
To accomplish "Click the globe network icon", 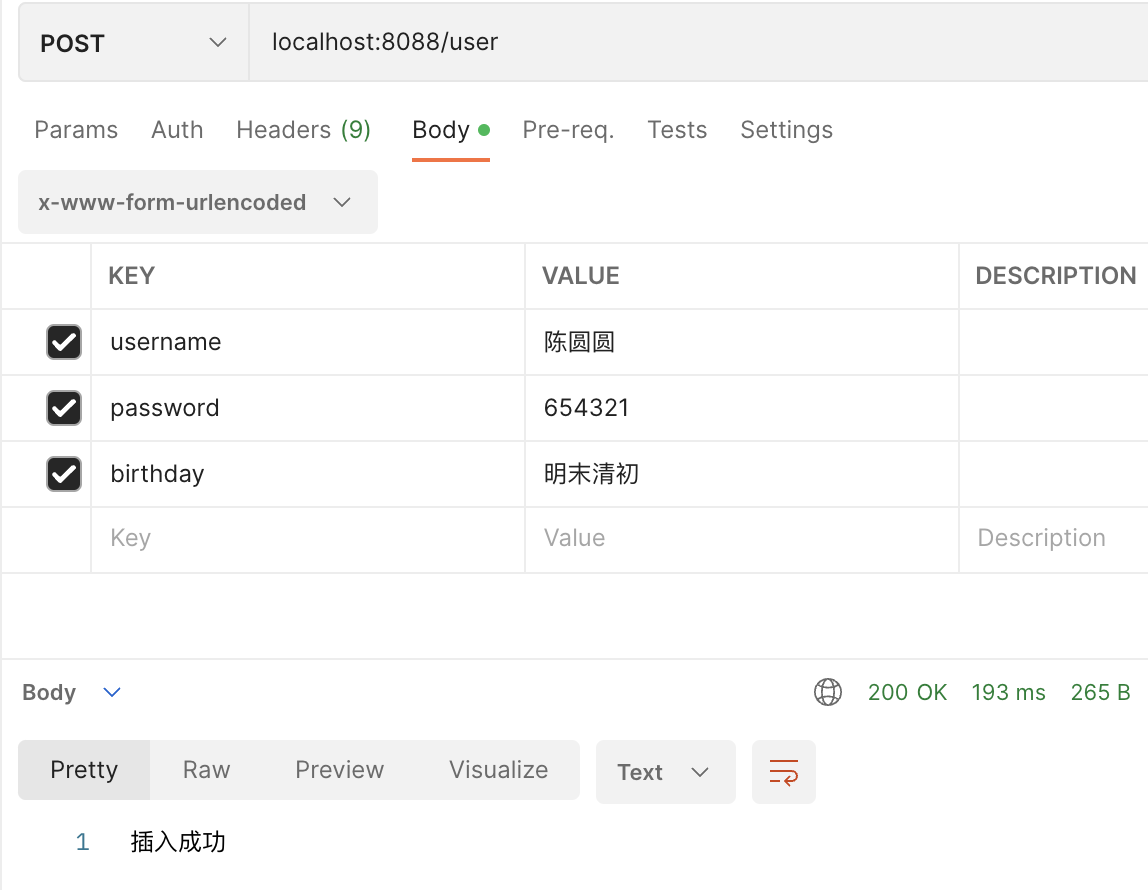I will (x=828, y=692).
